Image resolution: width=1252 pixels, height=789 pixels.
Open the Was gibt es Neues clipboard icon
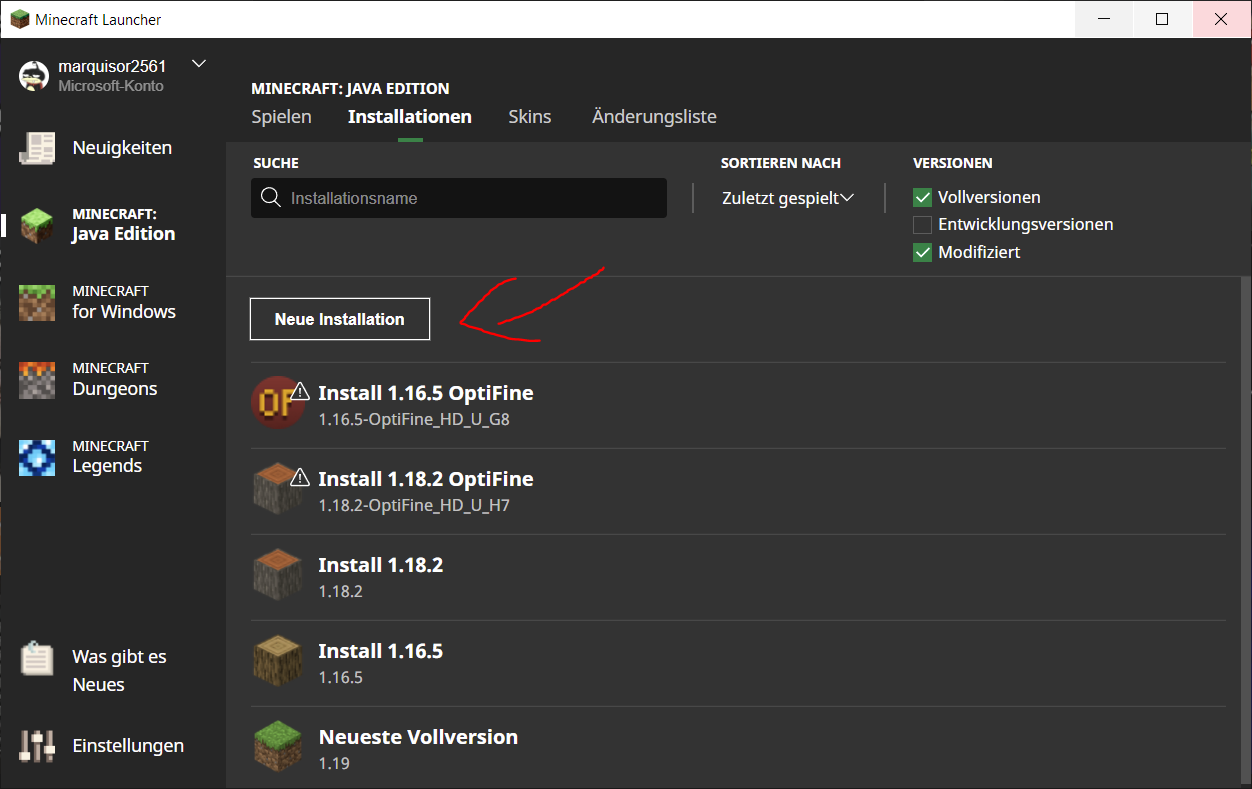[x=38, y=659]
